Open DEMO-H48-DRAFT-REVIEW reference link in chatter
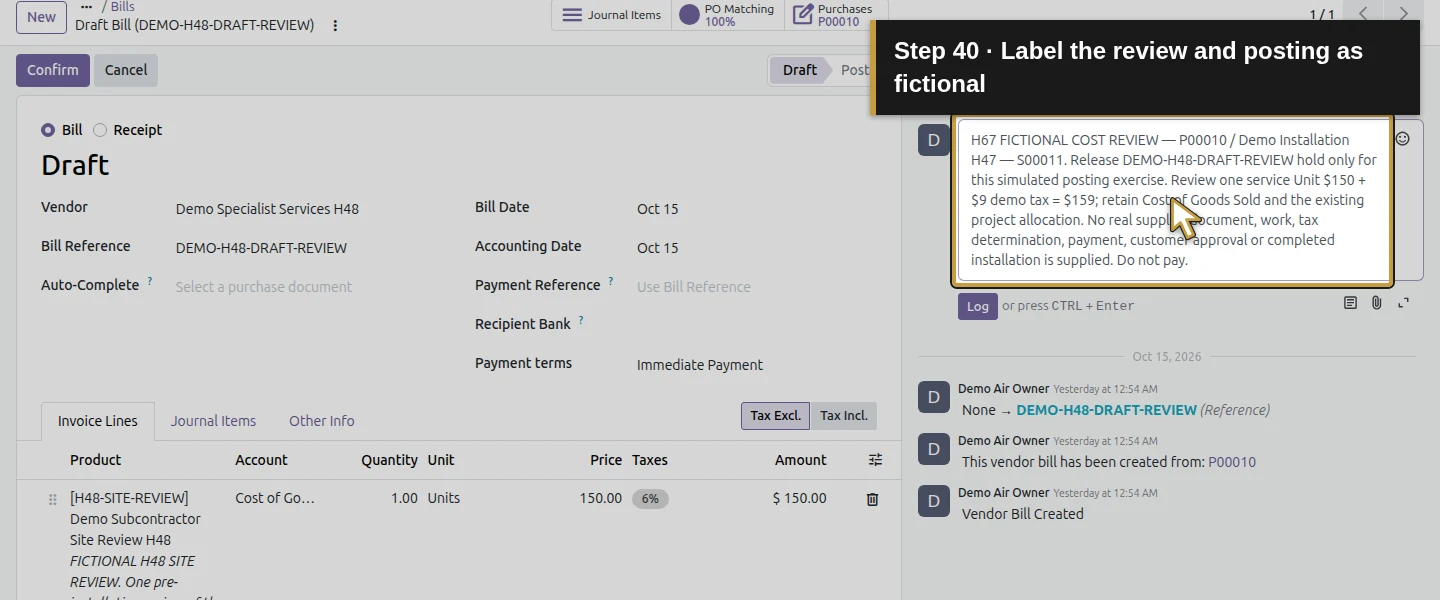Viewport: 1440px width, 600px height. coord(1106,410)
